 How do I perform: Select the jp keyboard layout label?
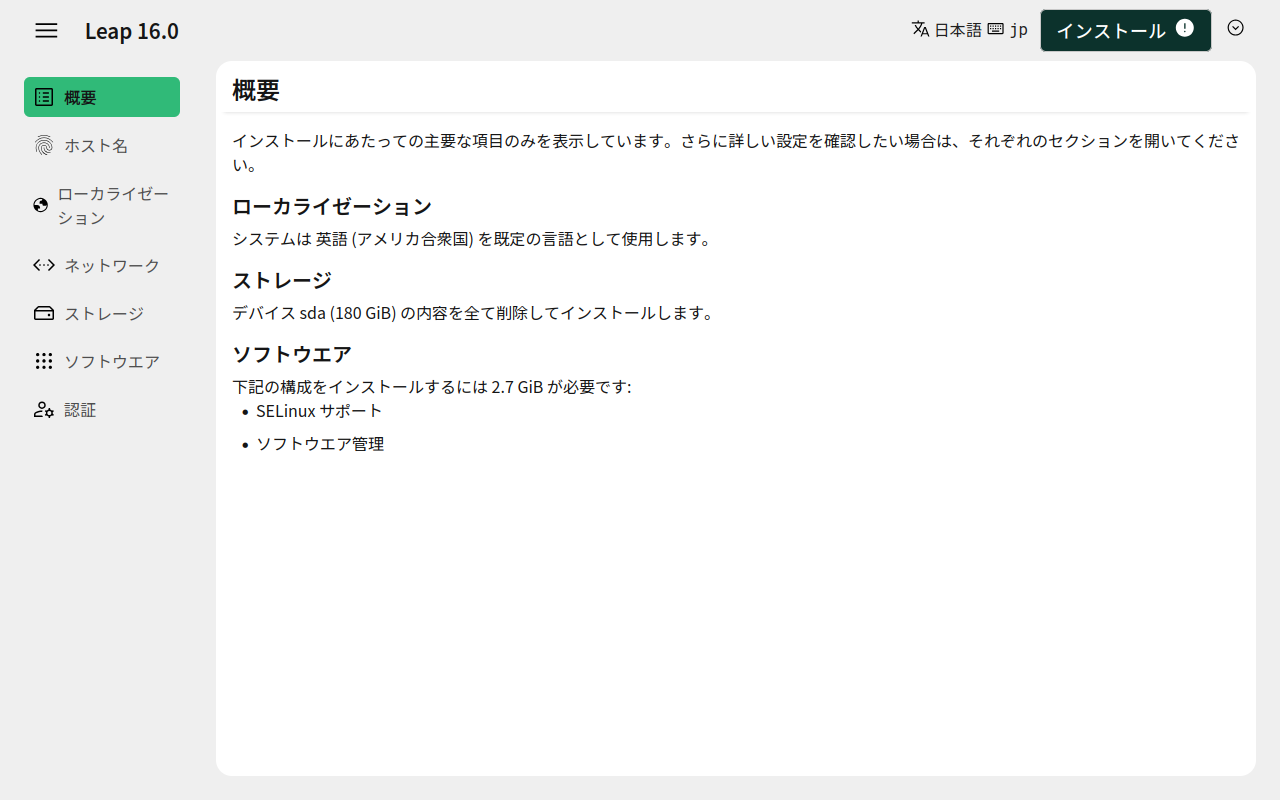(x=1018, y=30)
